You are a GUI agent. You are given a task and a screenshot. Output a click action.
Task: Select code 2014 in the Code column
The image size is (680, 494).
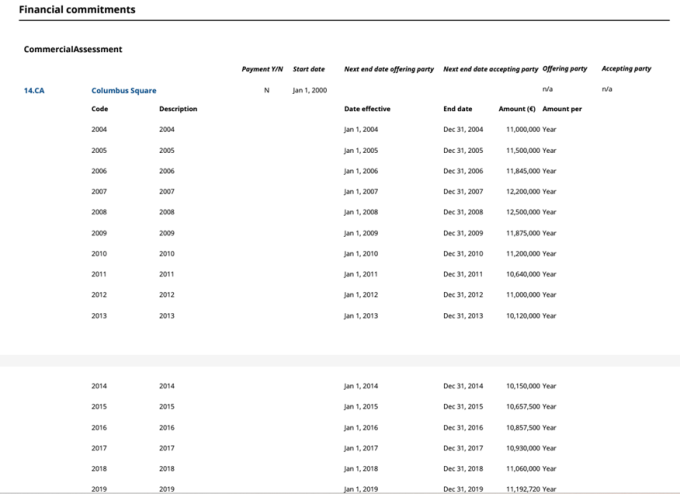point(99,386)
